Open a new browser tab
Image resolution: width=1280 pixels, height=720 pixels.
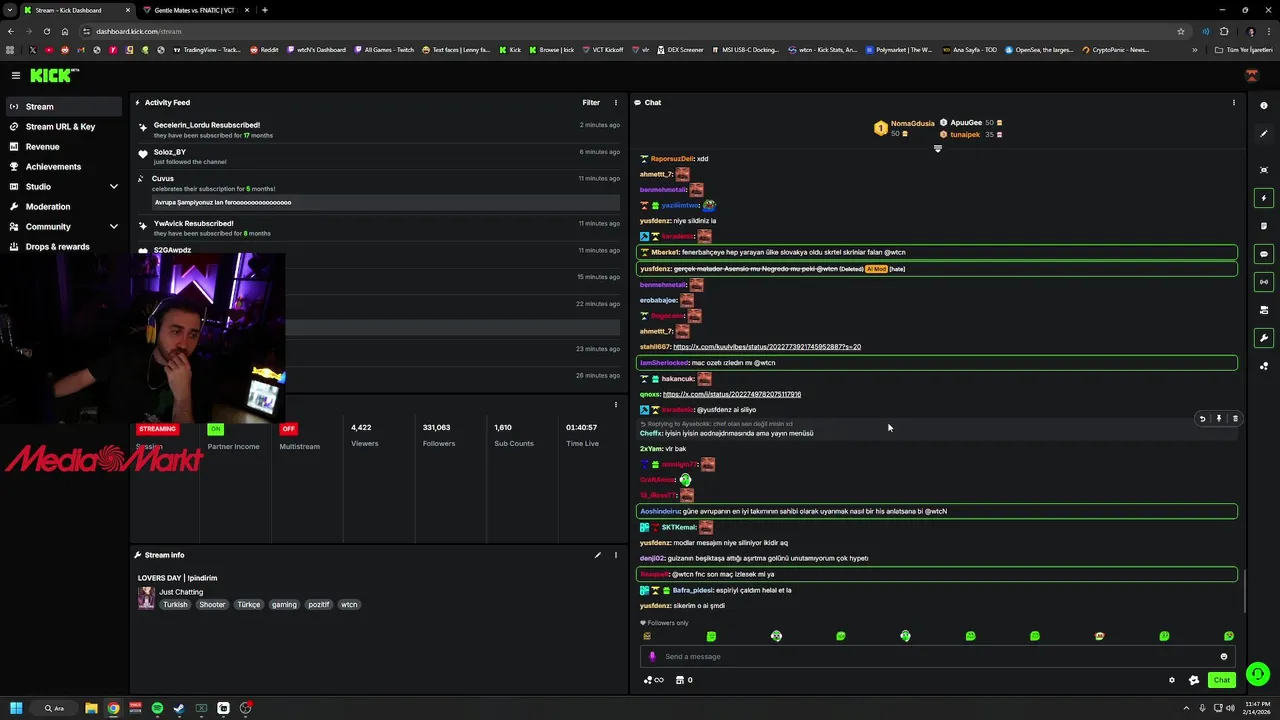(264, 10)
